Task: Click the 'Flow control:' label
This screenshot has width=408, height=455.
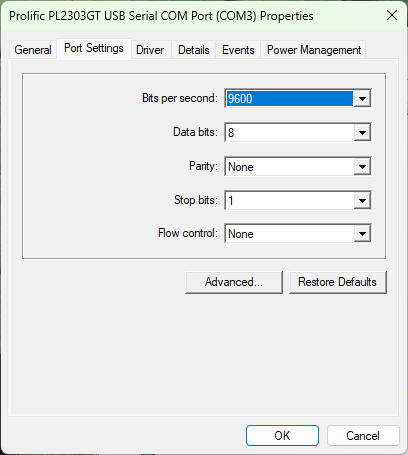Action: click(188, 233)
